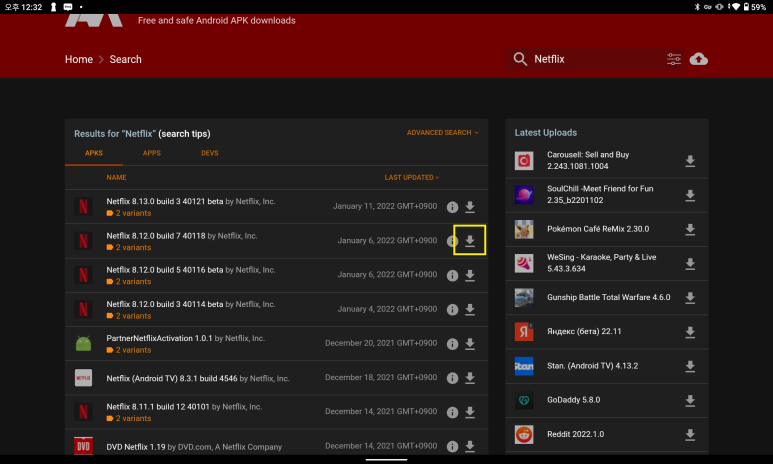Open the message notification in status bar
773x464 pixels.
pyautogui.click(x=68, y=7)
